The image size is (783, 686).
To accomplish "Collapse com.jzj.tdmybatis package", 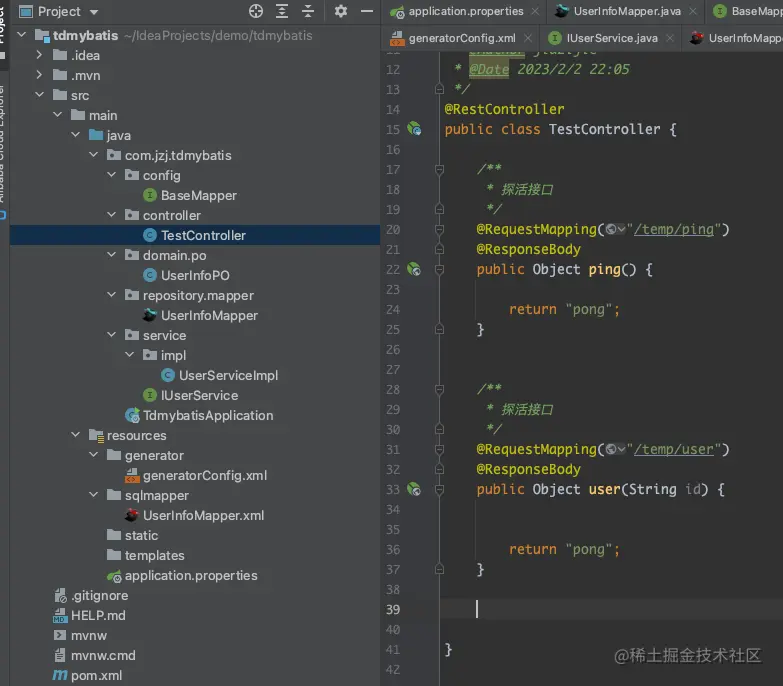I will click(93, 154).
